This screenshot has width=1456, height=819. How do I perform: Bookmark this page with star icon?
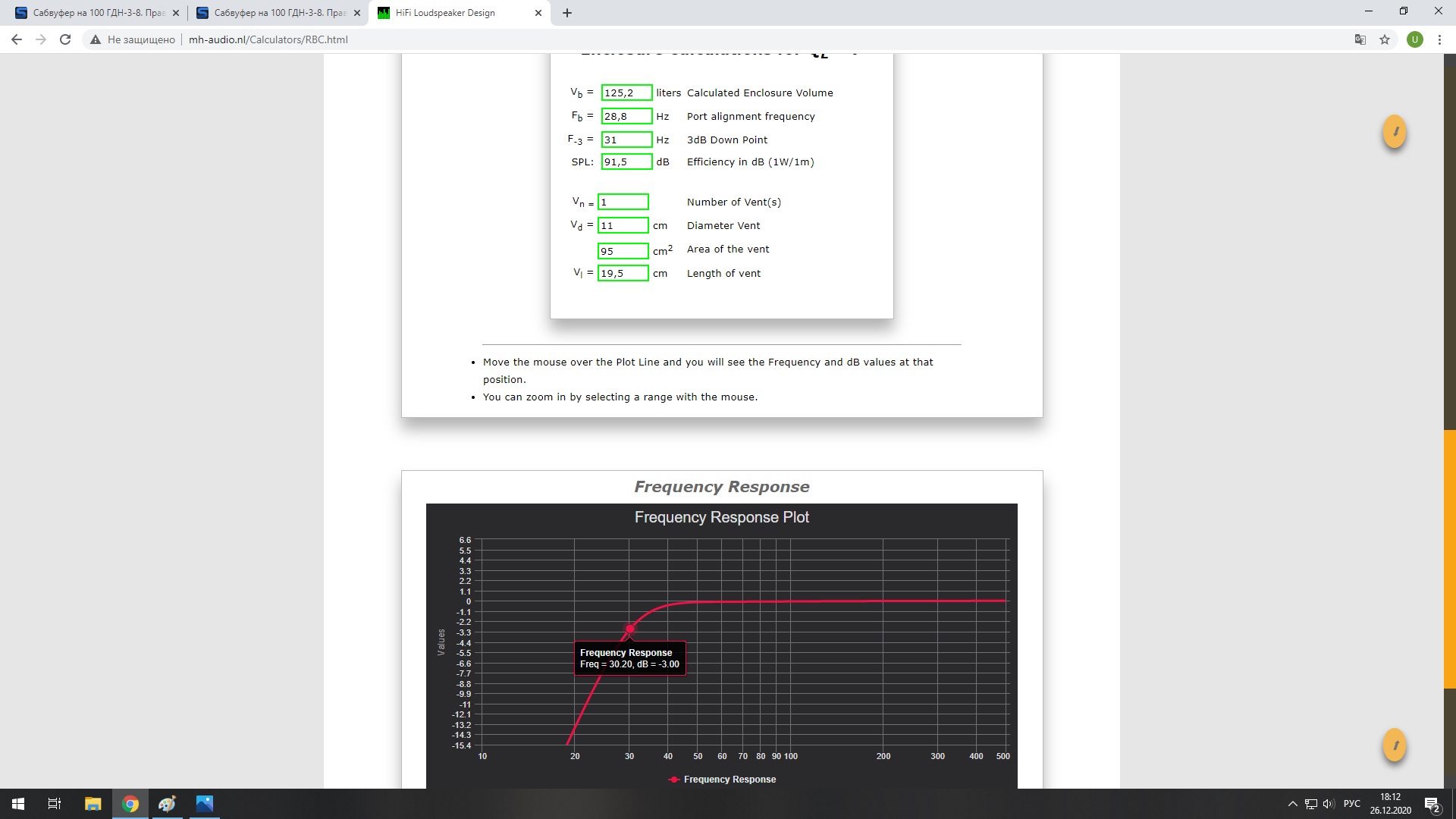(1385, 39)
